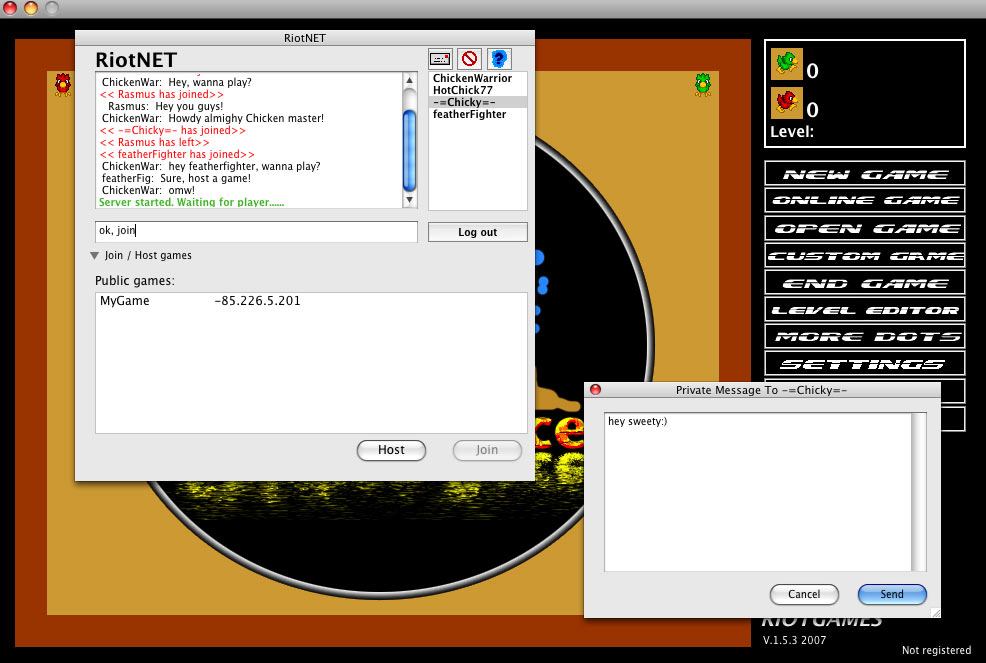The image size is (986, 663).
Task: Click the 'ChickenWar: omw!' chat line
Action: tap(148, 190)
